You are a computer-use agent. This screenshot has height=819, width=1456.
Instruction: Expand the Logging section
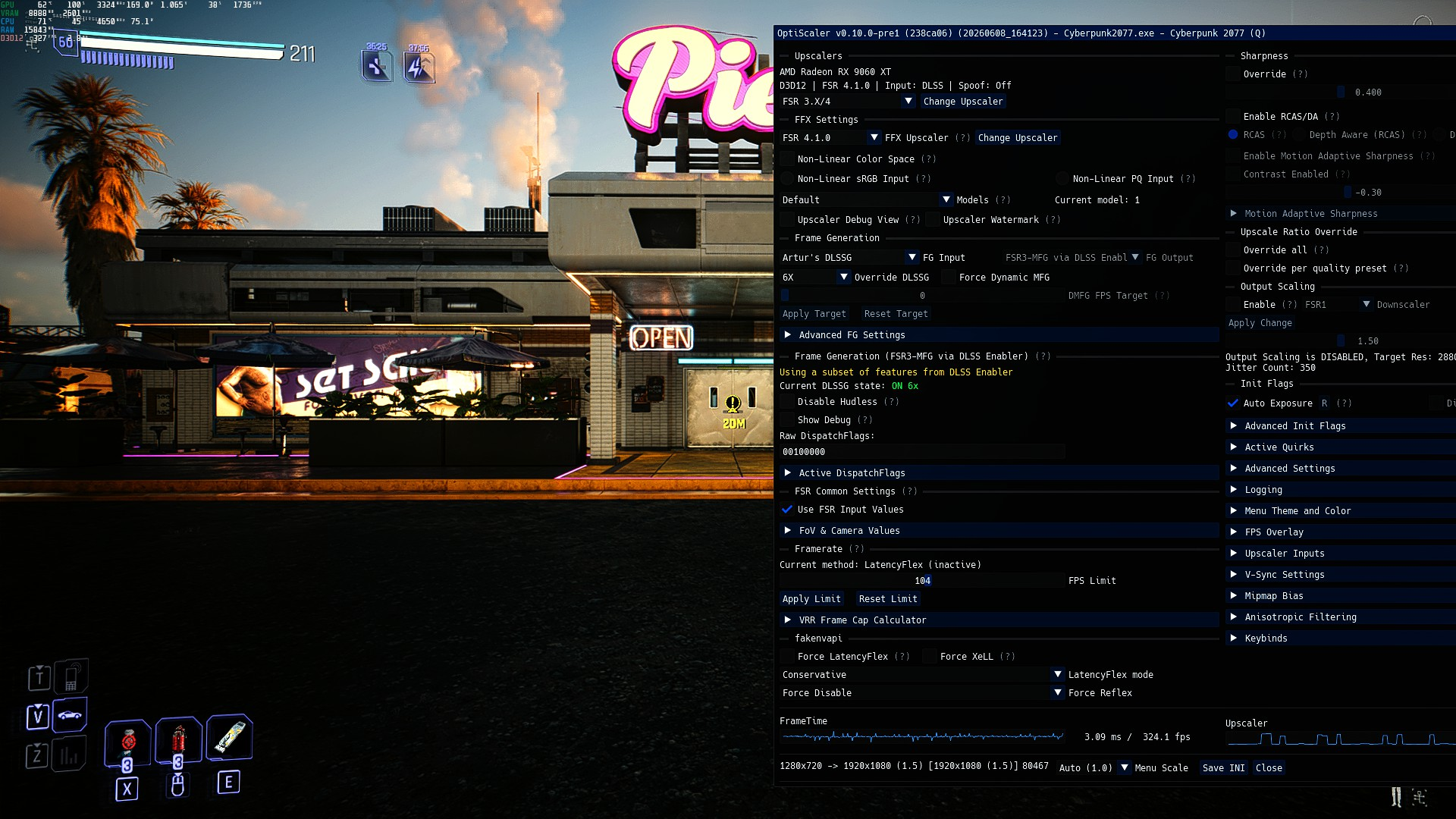(x=1341, y=490)
